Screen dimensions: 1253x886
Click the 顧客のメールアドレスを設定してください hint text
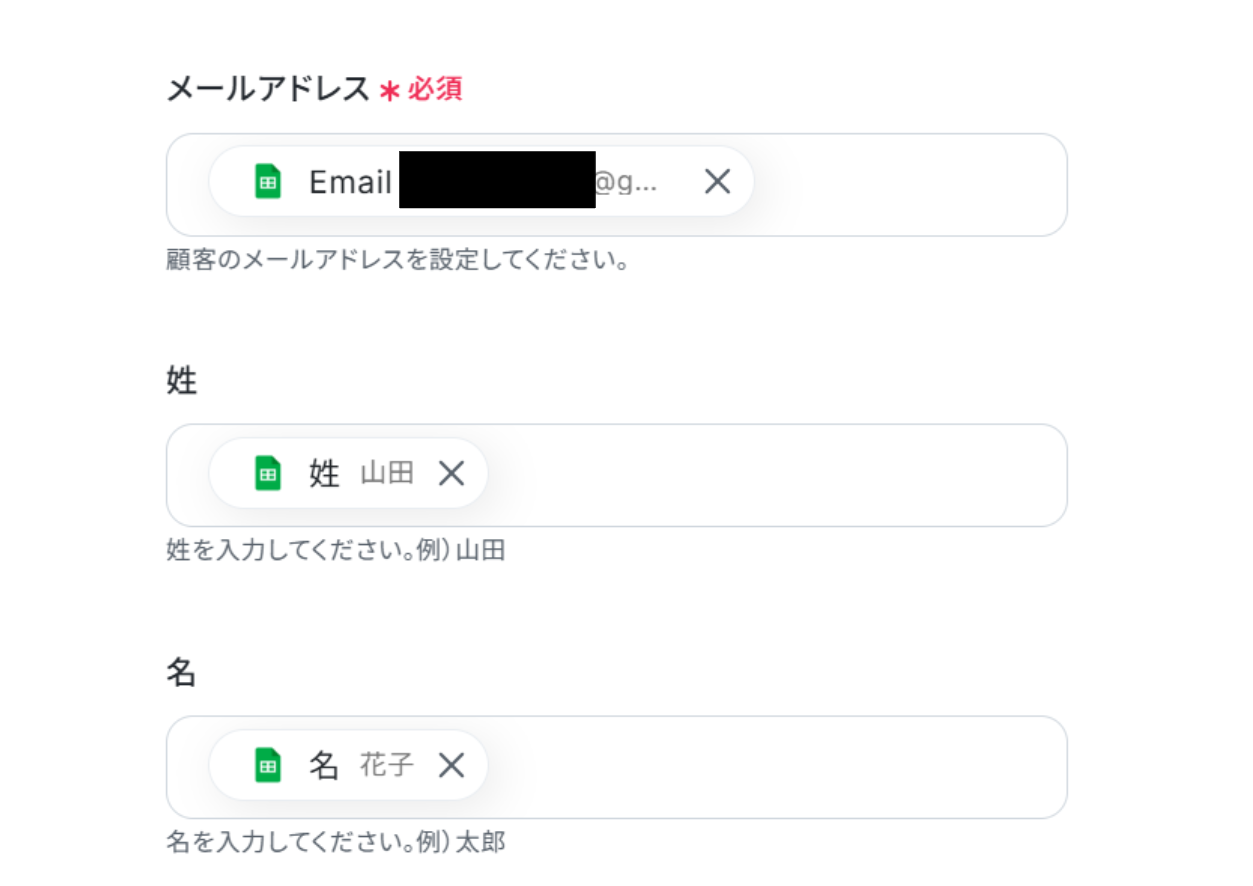(x=397, y=261)
